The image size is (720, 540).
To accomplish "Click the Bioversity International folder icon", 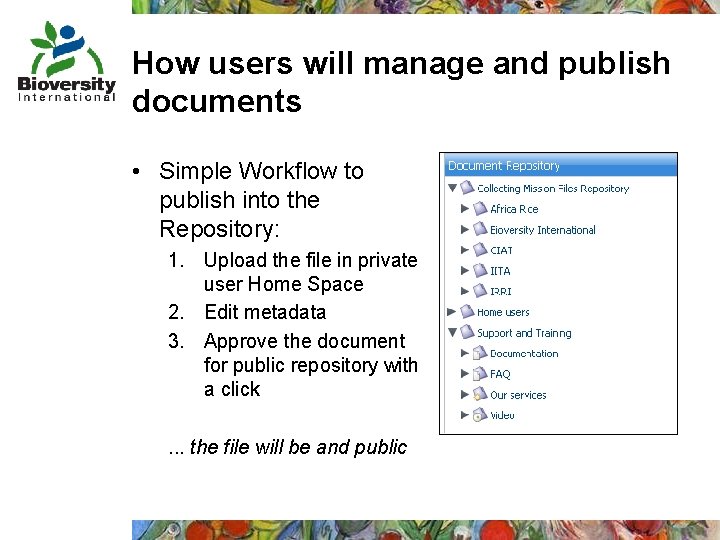I will pyautogui.click(x=480, y=229).
